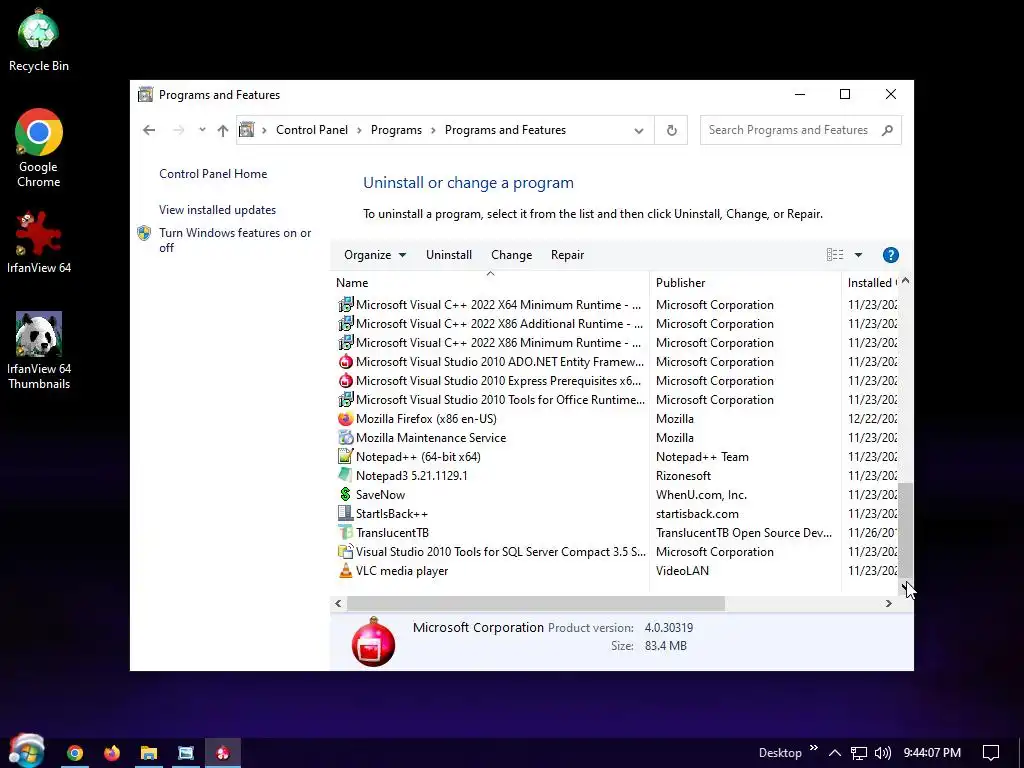The height and width of the screenshot is (768, 1024).
Task: Click the horizontal scrollbar thumb
Action: tap(536, 603)
